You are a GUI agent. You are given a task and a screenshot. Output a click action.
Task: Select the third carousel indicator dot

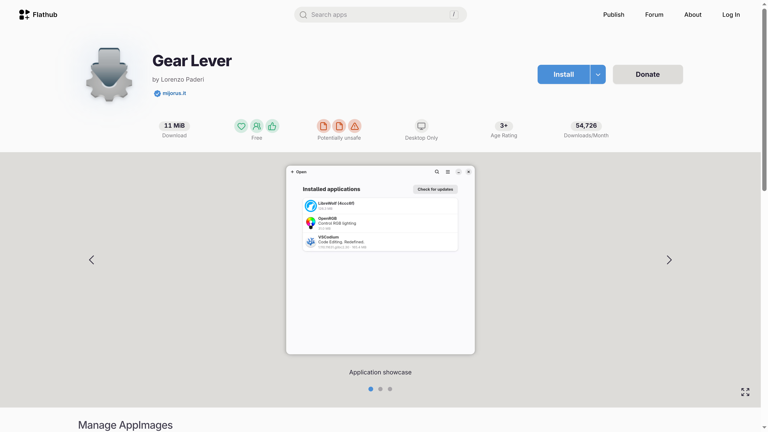click(390, 389)
